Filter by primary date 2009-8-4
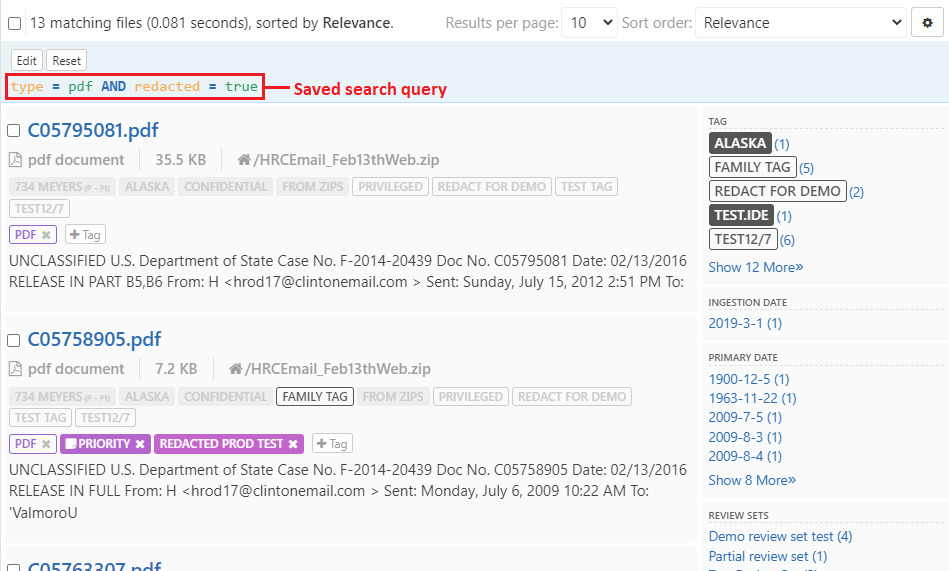This screenshot has width=949, height=571. [745, 456]
